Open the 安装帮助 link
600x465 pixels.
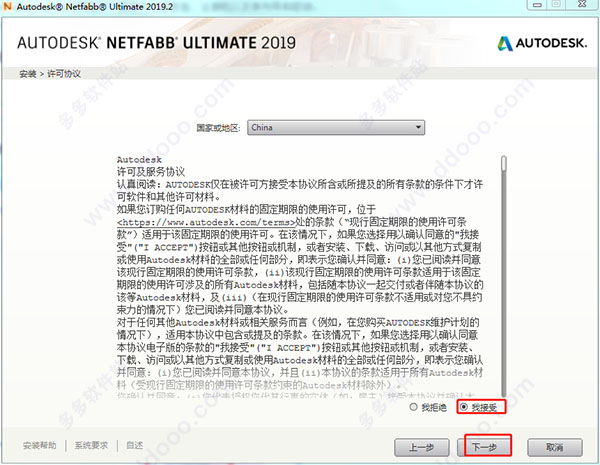tap(39, 445)
